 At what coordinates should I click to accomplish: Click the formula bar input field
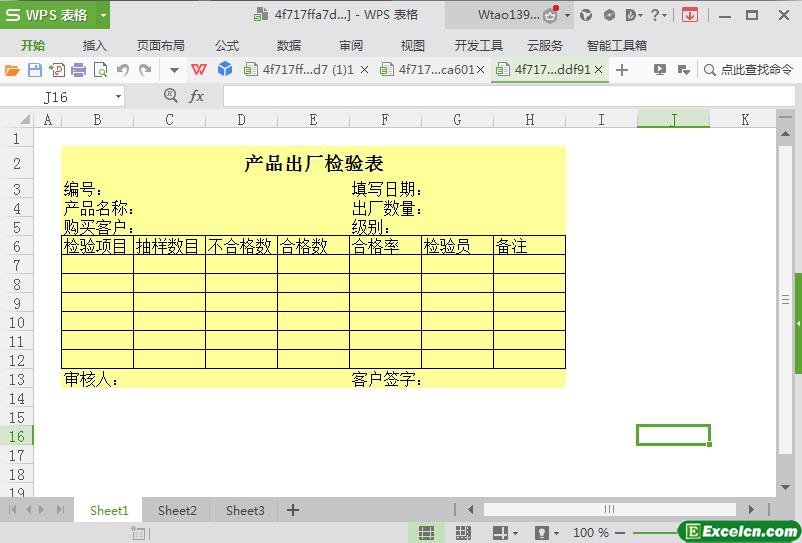509,96
